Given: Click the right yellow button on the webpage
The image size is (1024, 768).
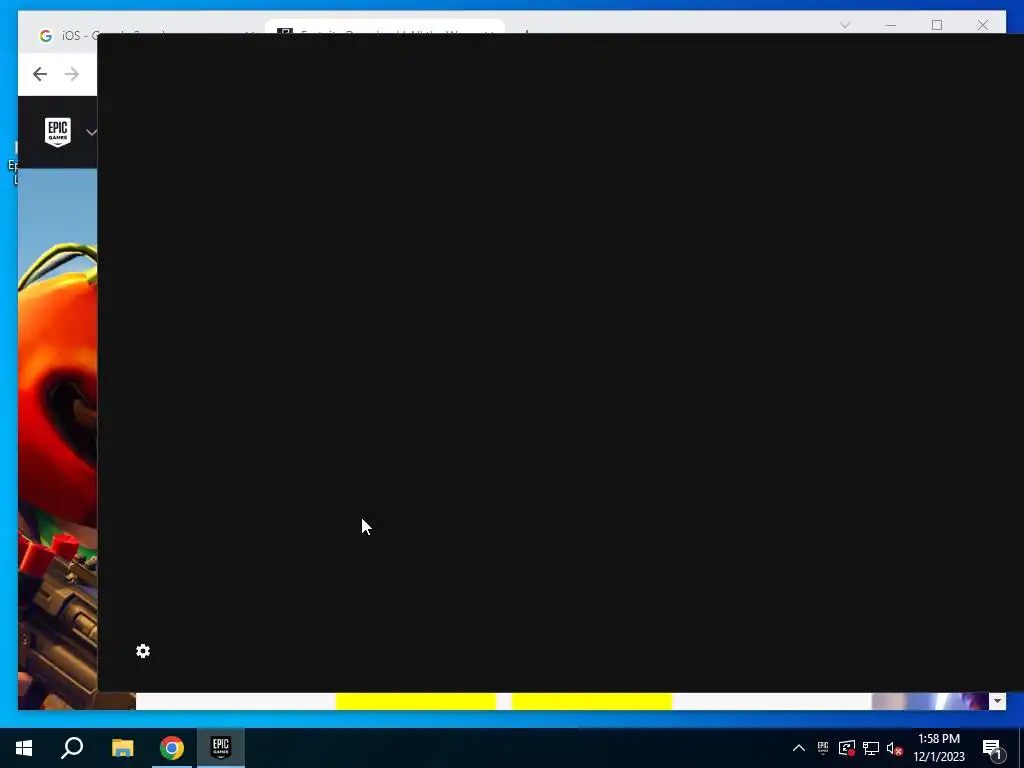Looking at the screenshot, I should (x=592, y=701).
